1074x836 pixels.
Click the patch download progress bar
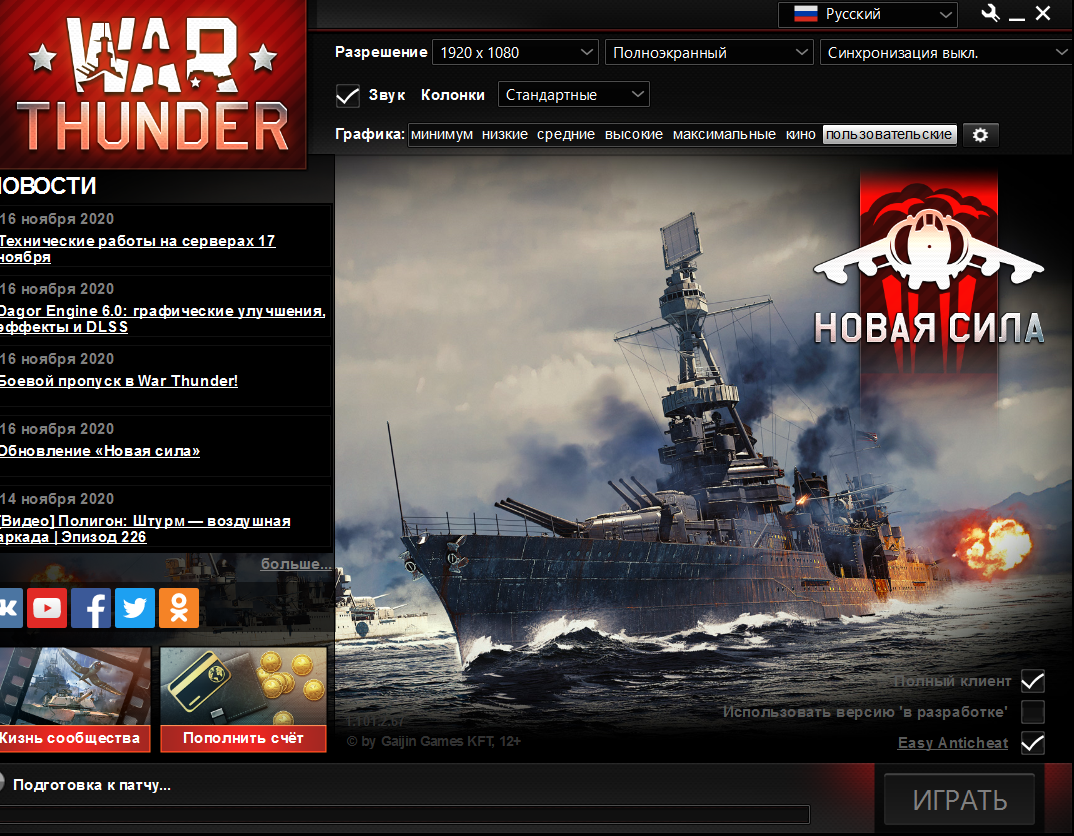pyautogui.click(x=404, y=814)
